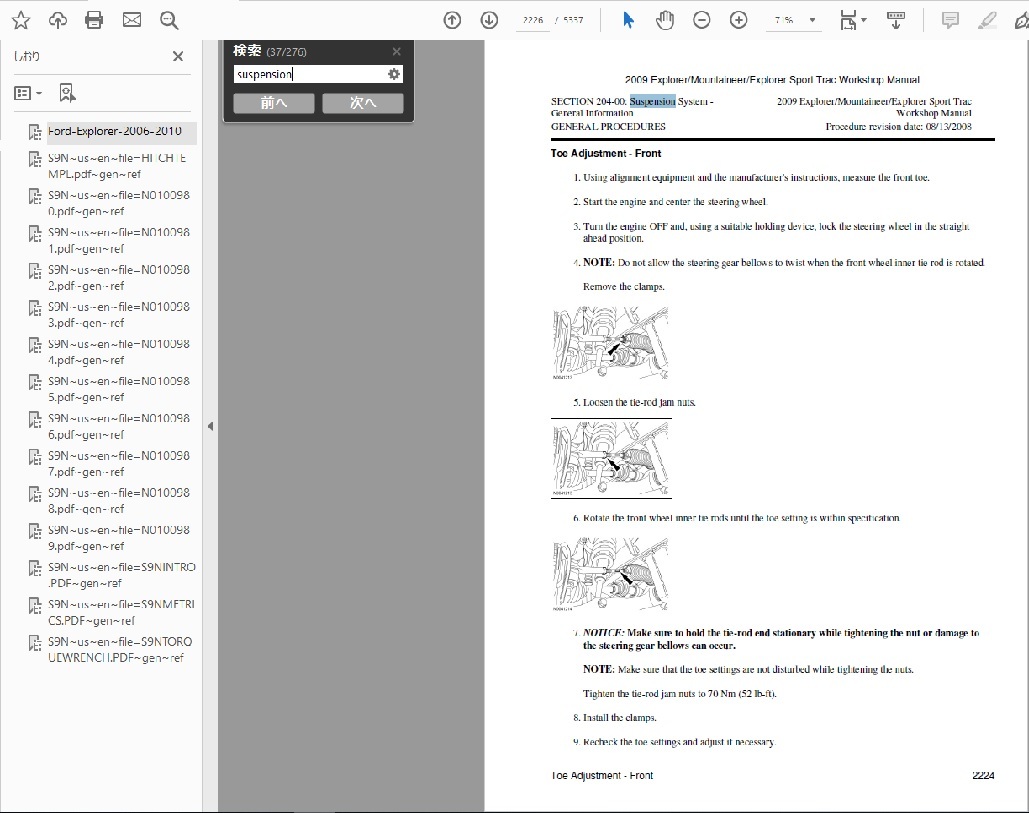This screenshot has width=1029, height=813.
Task: Open the last bookmark ending in UEWRENCH.PDF~gen~ref
Action: [120, 650]
